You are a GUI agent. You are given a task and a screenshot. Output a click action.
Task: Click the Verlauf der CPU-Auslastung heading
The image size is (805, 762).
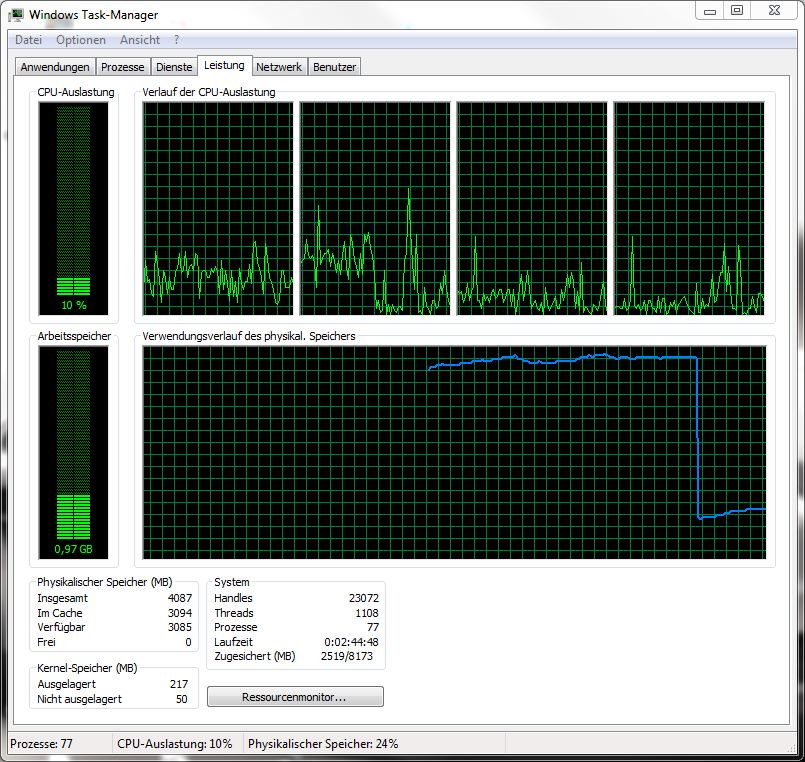tap(208, 92)
